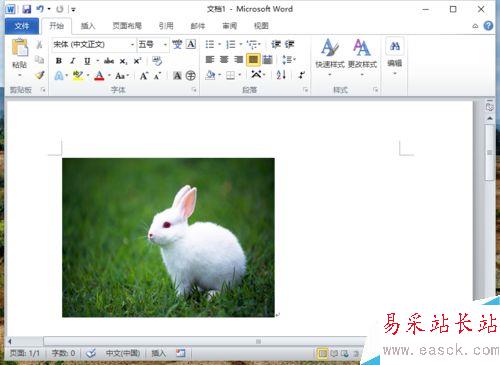This screenshot has width=500, height=365.
Task: Open the font size combo box
Action: (153, 44)
